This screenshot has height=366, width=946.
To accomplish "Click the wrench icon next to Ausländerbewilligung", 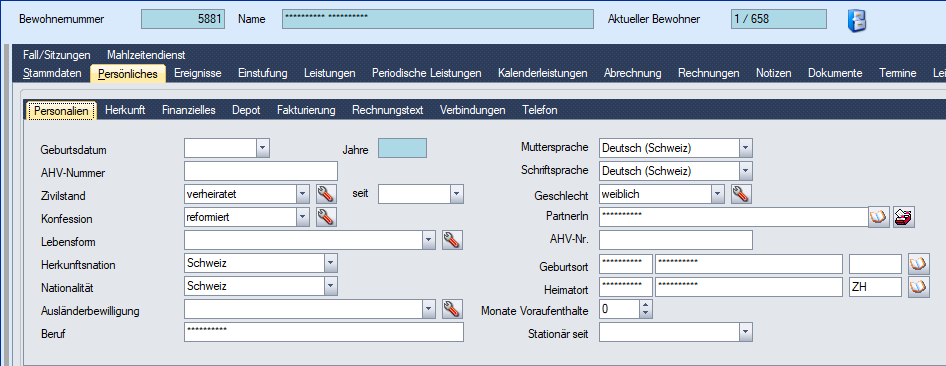I will 452,309.
